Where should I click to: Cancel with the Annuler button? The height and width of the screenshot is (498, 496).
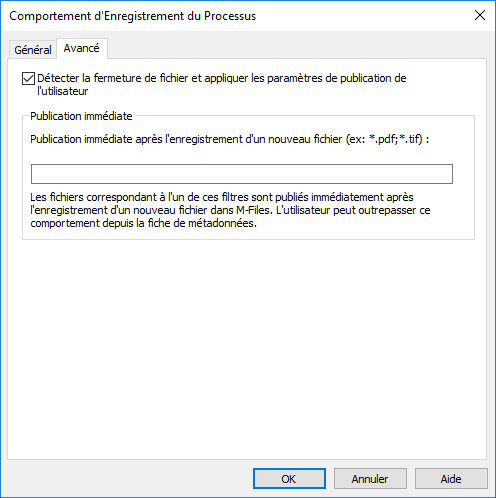tap(370, 479)
